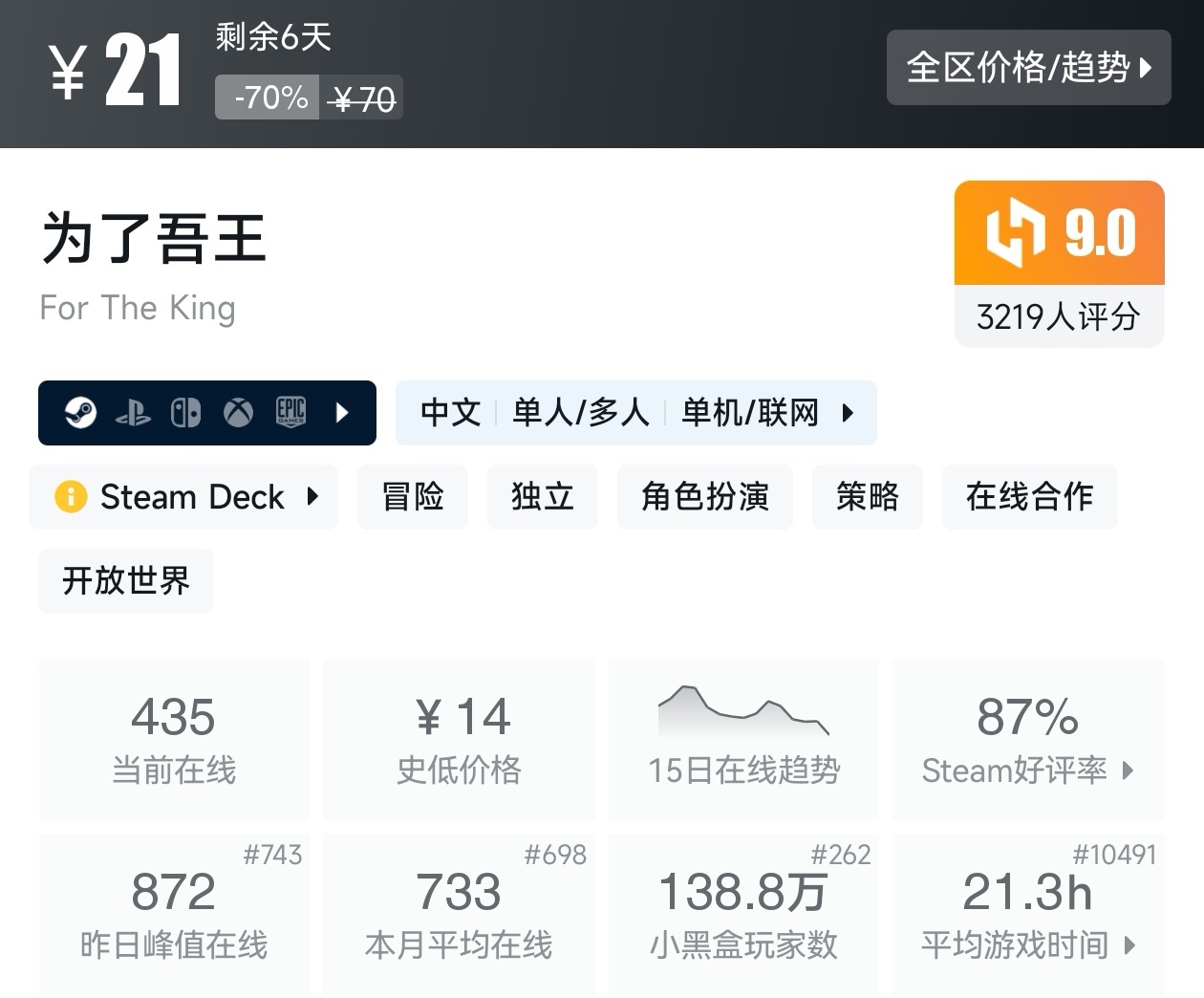
Task: Click the PlayStation platform icon
Action: pos(133,413)
